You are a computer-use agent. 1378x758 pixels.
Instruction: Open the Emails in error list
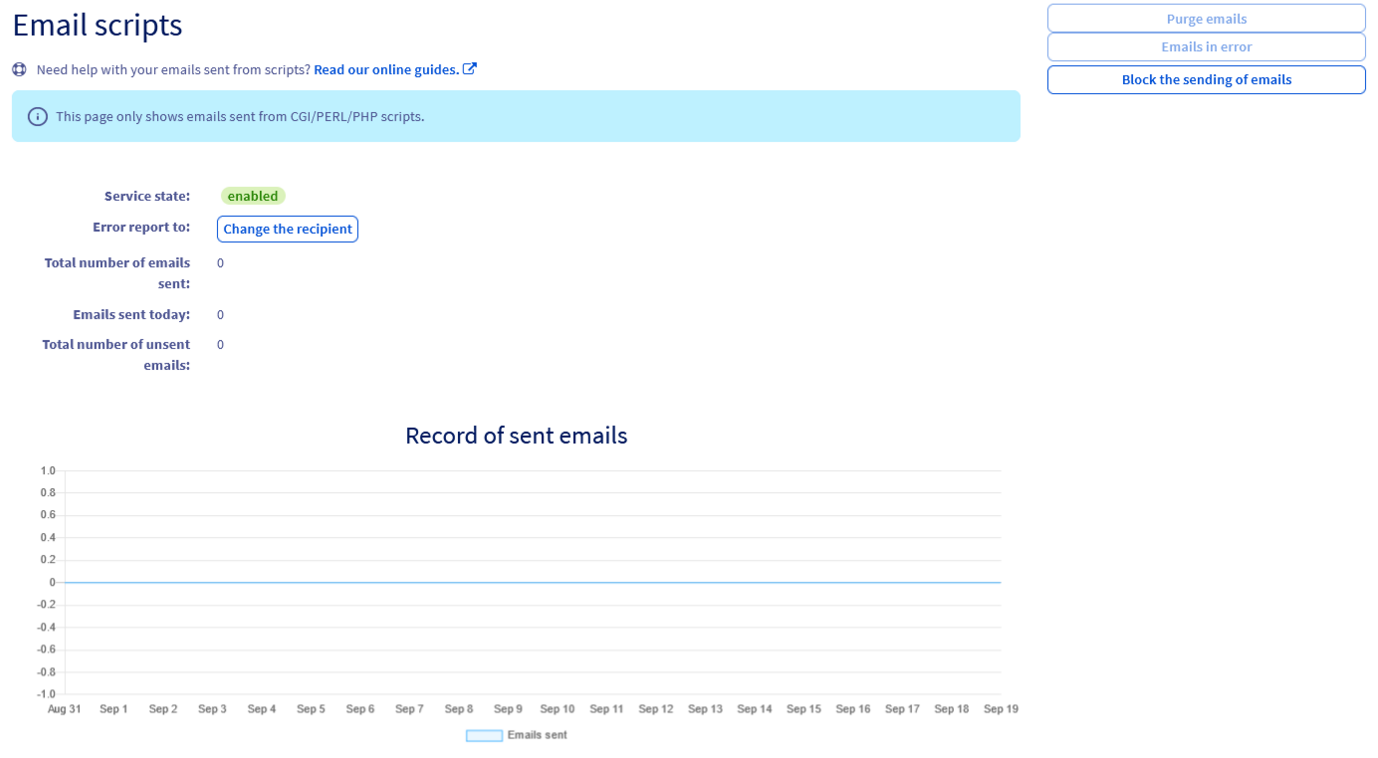[1205, 47]
